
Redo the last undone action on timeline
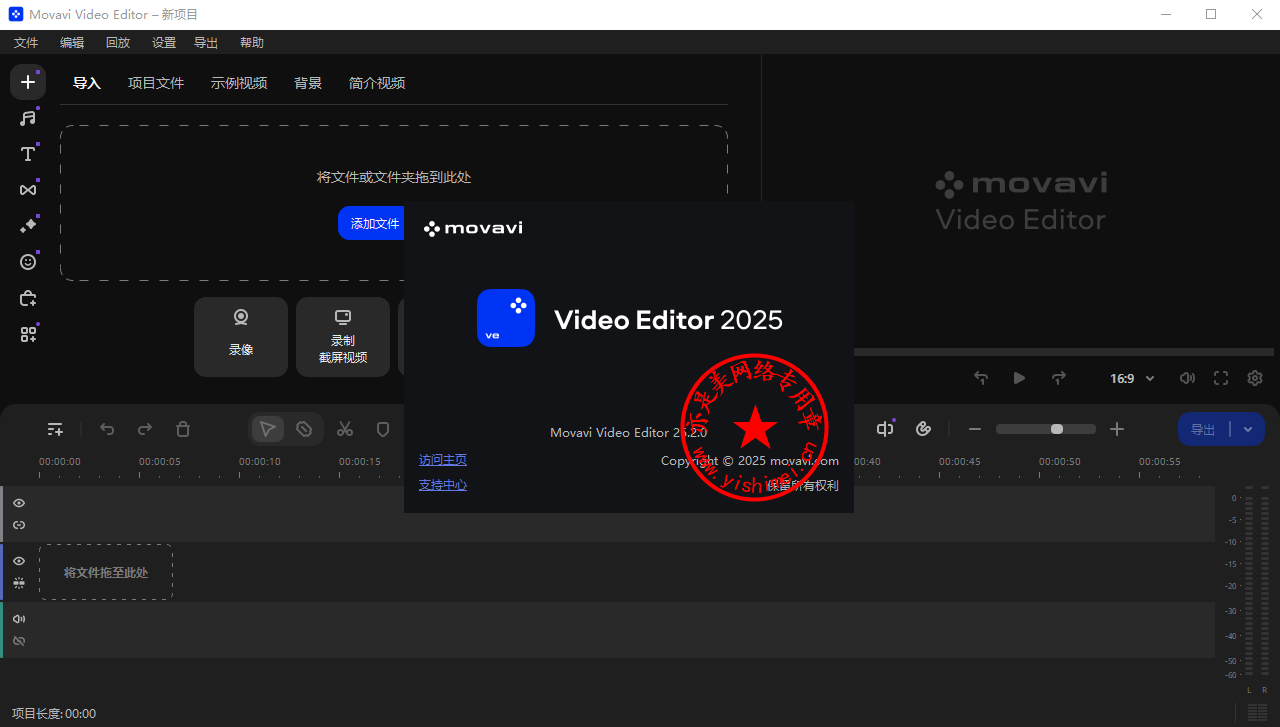click(x=145, y=429)
